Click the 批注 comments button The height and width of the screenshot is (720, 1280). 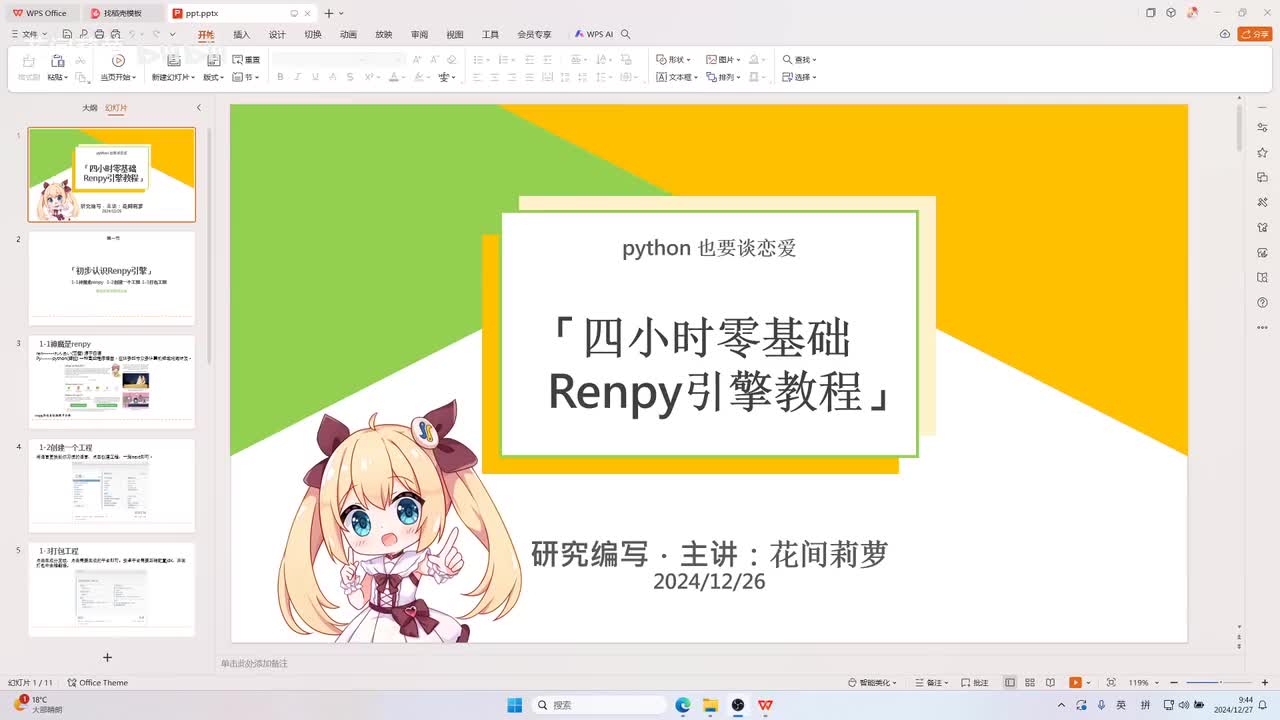pos(974,683)
